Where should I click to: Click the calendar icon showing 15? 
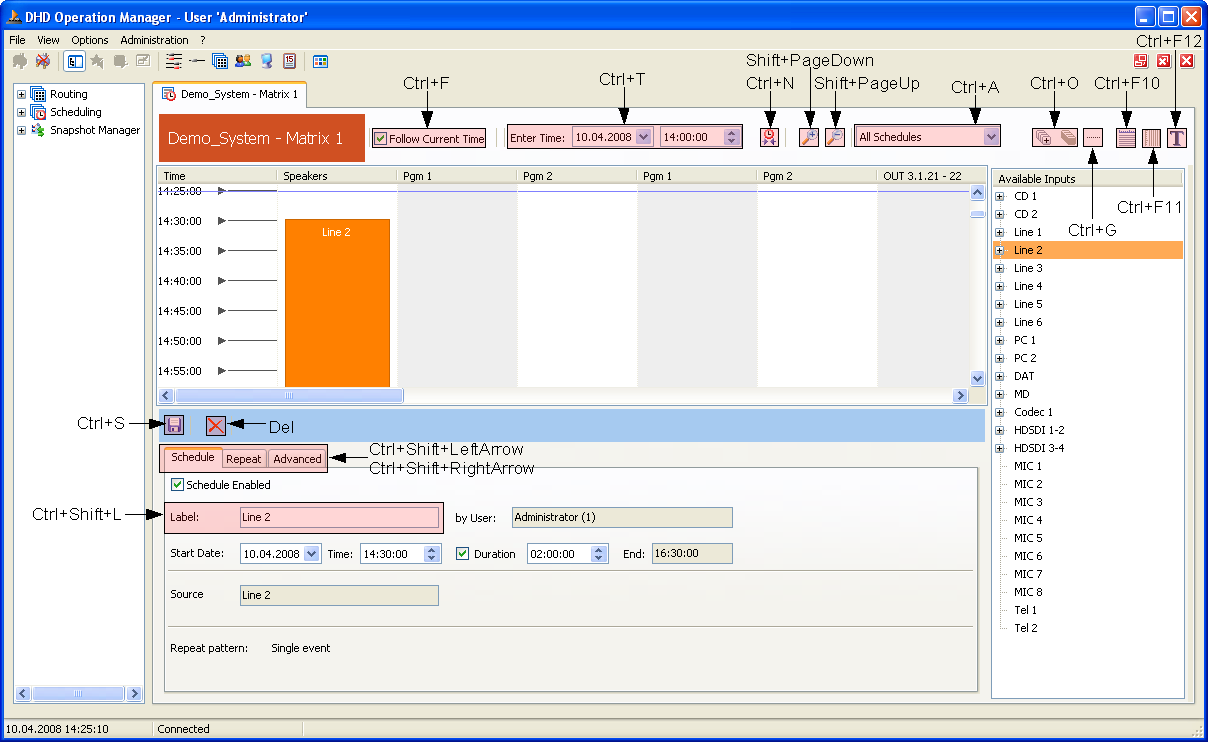289,61
